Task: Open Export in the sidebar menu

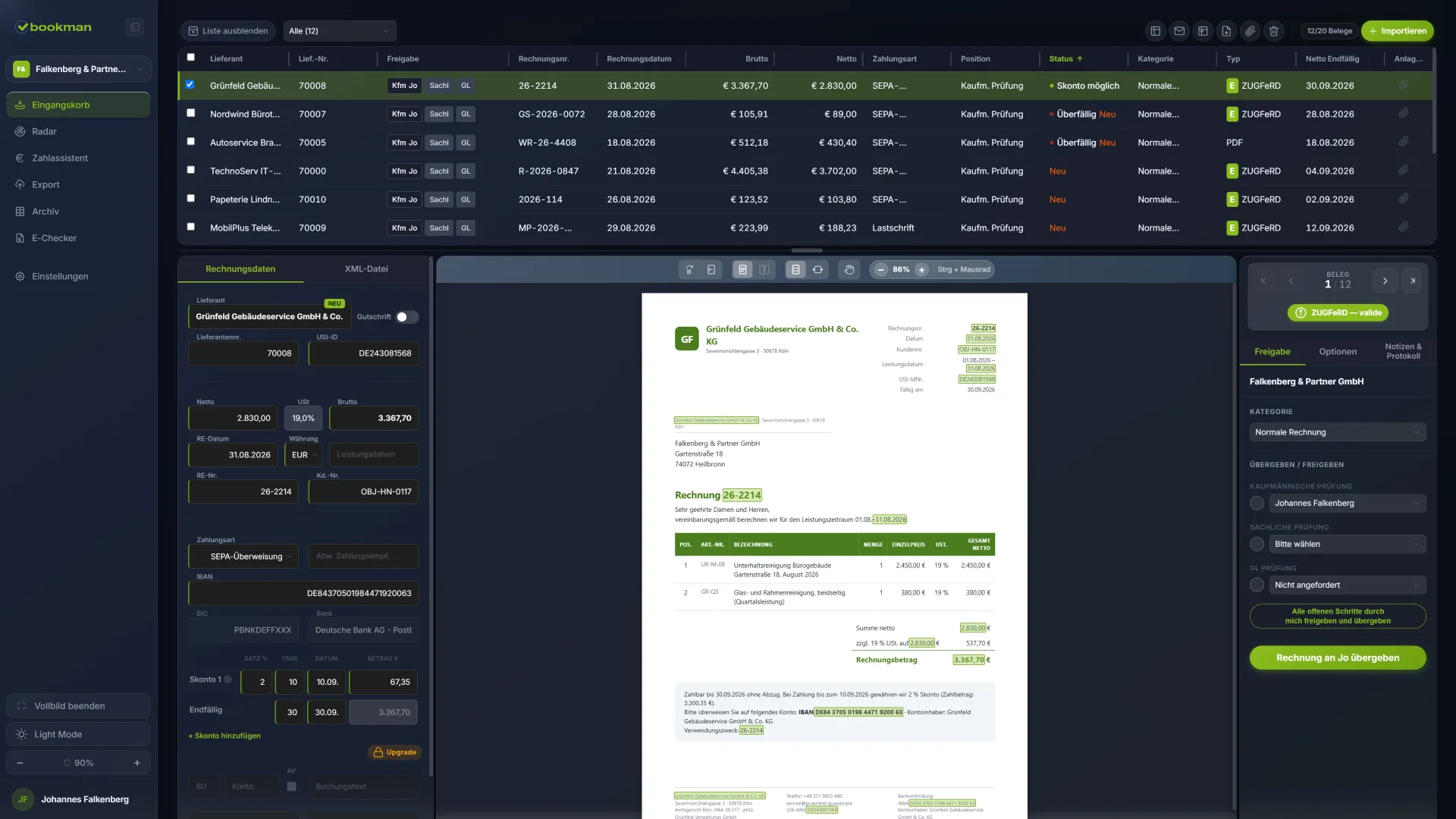Action: pos(78,184)
